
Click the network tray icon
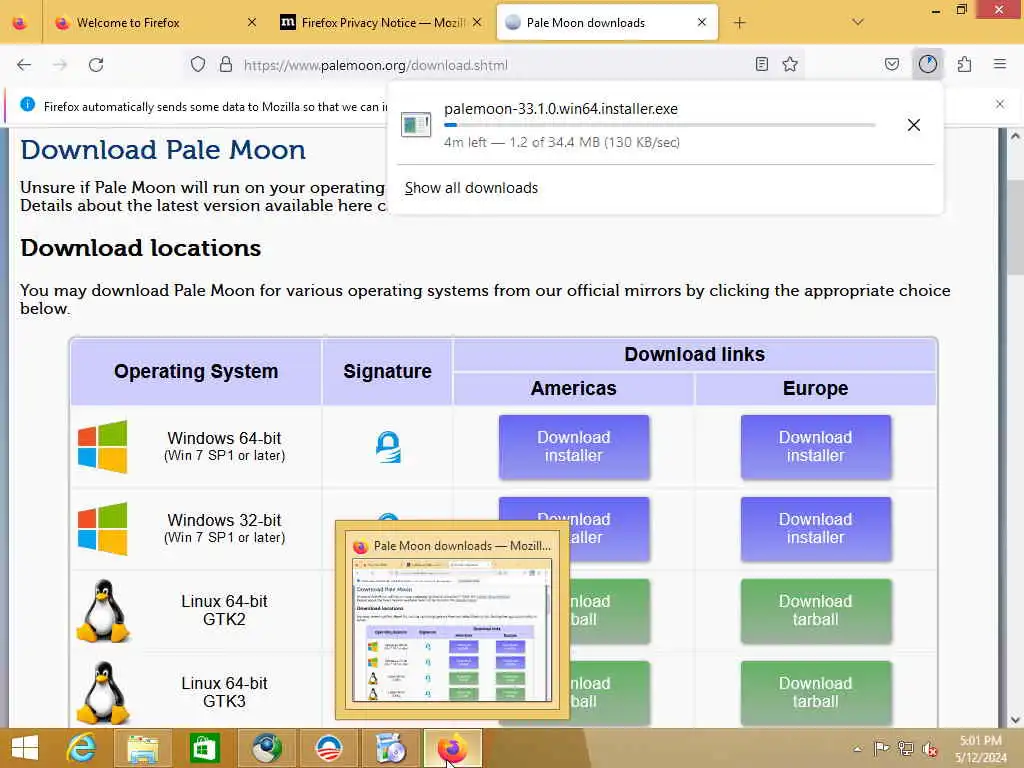pyautogui.click(x=905, y=748)
